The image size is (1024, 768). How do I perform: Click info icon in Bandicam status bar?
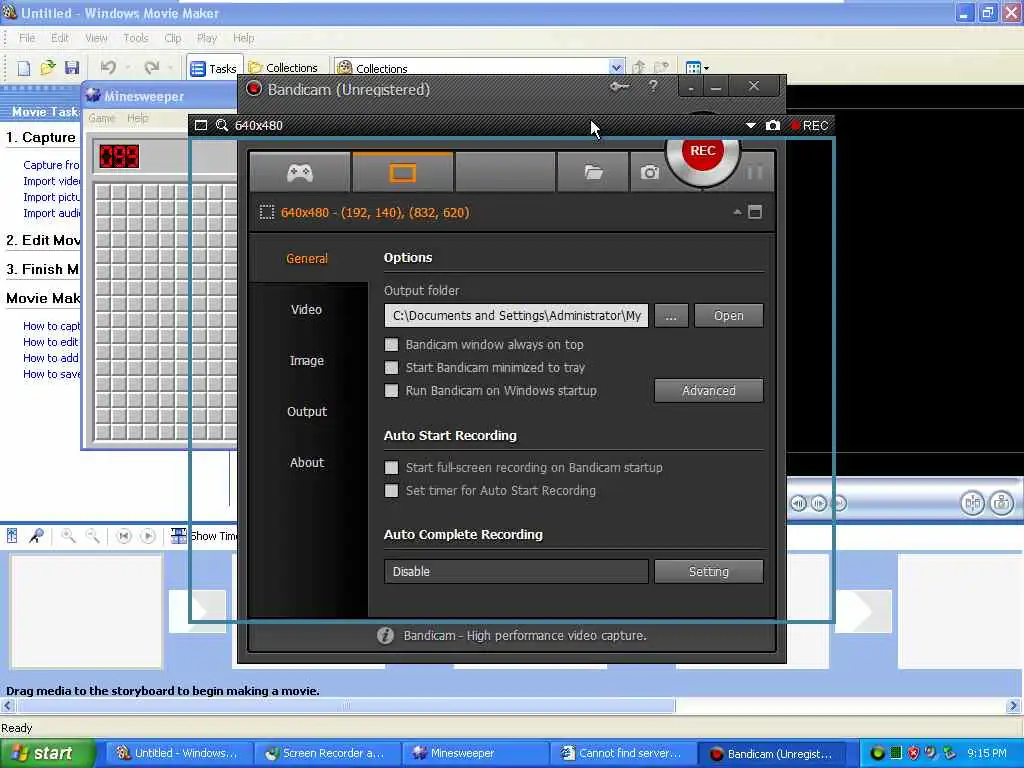tap(385, 635)
